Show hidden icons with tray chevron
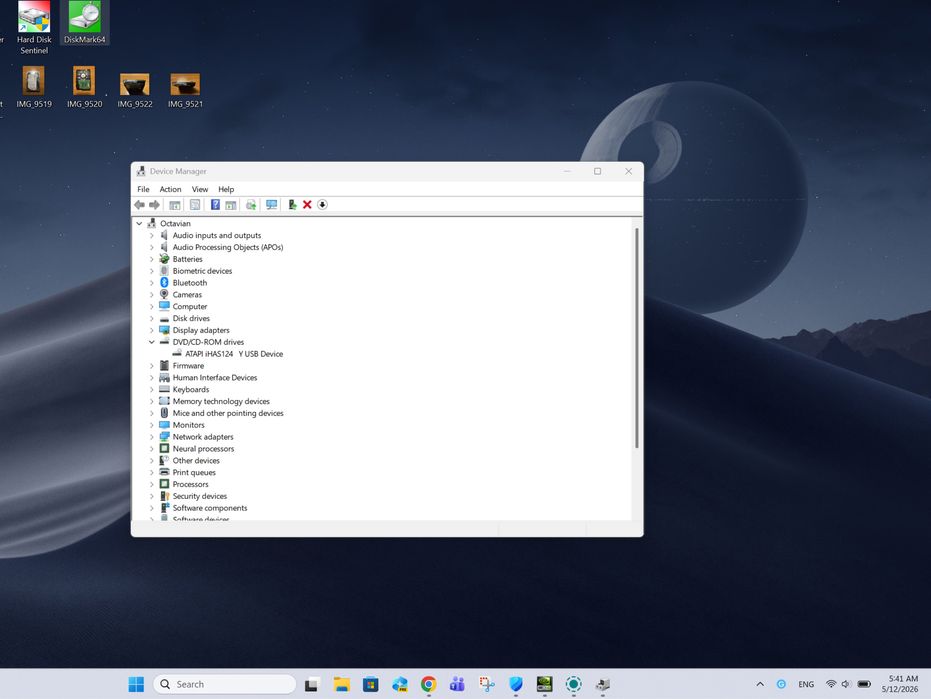Screen dimensions: 931x699 [x=760, y=684]
